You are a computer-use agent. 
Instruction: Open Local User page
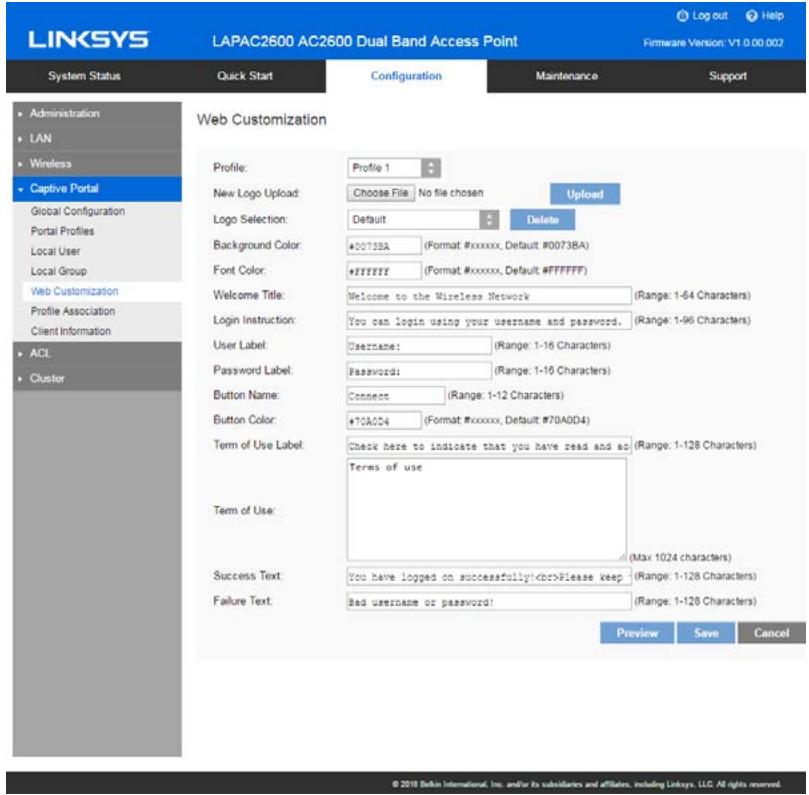55,251
